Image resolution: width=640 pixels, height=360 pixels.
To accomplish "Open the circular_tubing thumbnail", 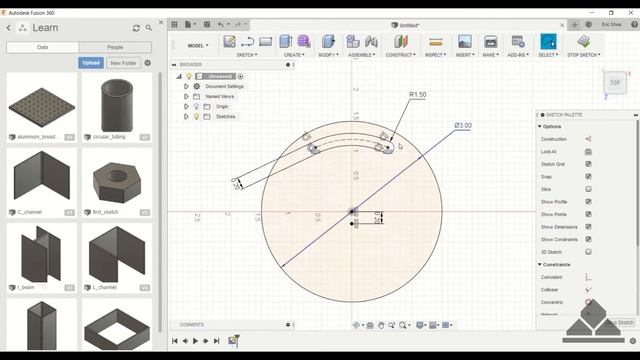I will (x=117, y=104).
